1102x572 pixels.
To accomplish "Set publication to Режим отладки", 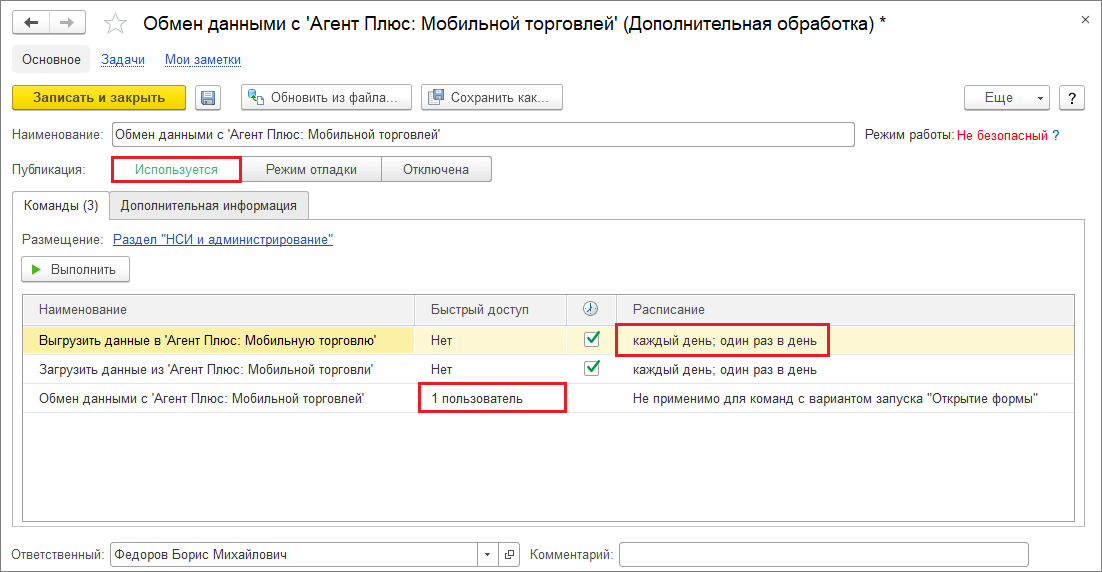I will (x=311, y=169).
